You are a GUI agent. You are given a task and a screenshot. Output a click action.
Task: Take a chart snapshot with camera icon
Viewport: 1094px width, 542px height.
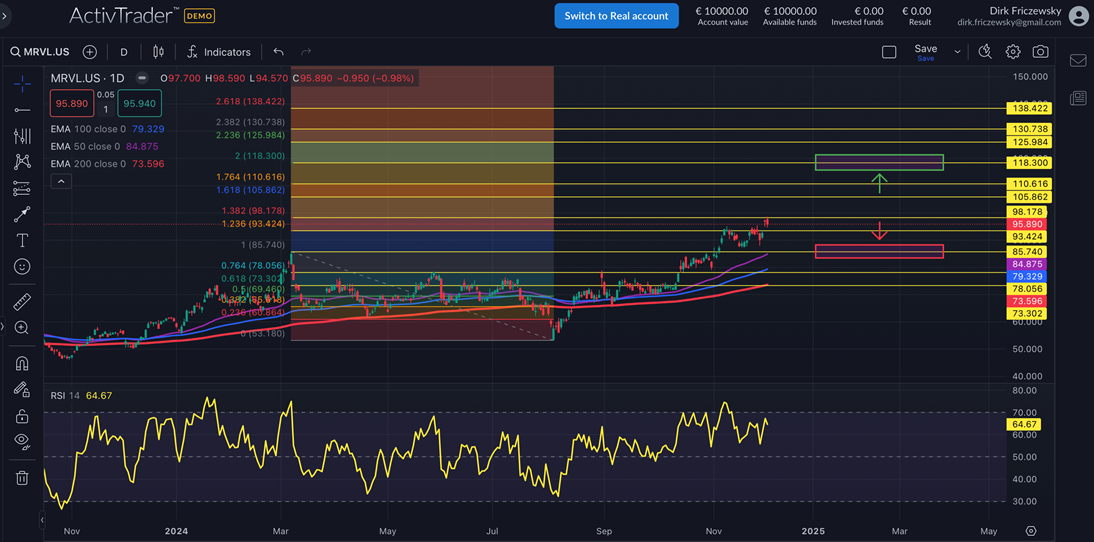click(1041, 52)
